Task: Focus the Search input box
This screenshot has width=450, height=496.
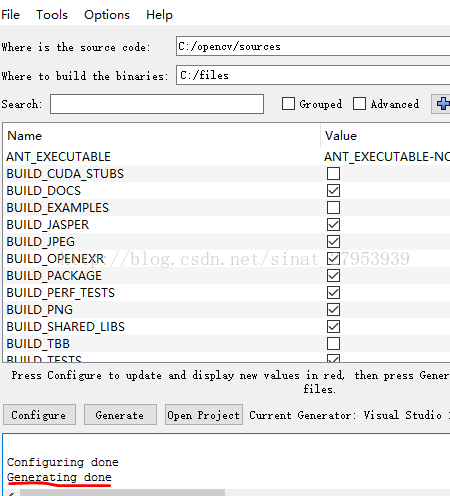Action: (157, 104)
